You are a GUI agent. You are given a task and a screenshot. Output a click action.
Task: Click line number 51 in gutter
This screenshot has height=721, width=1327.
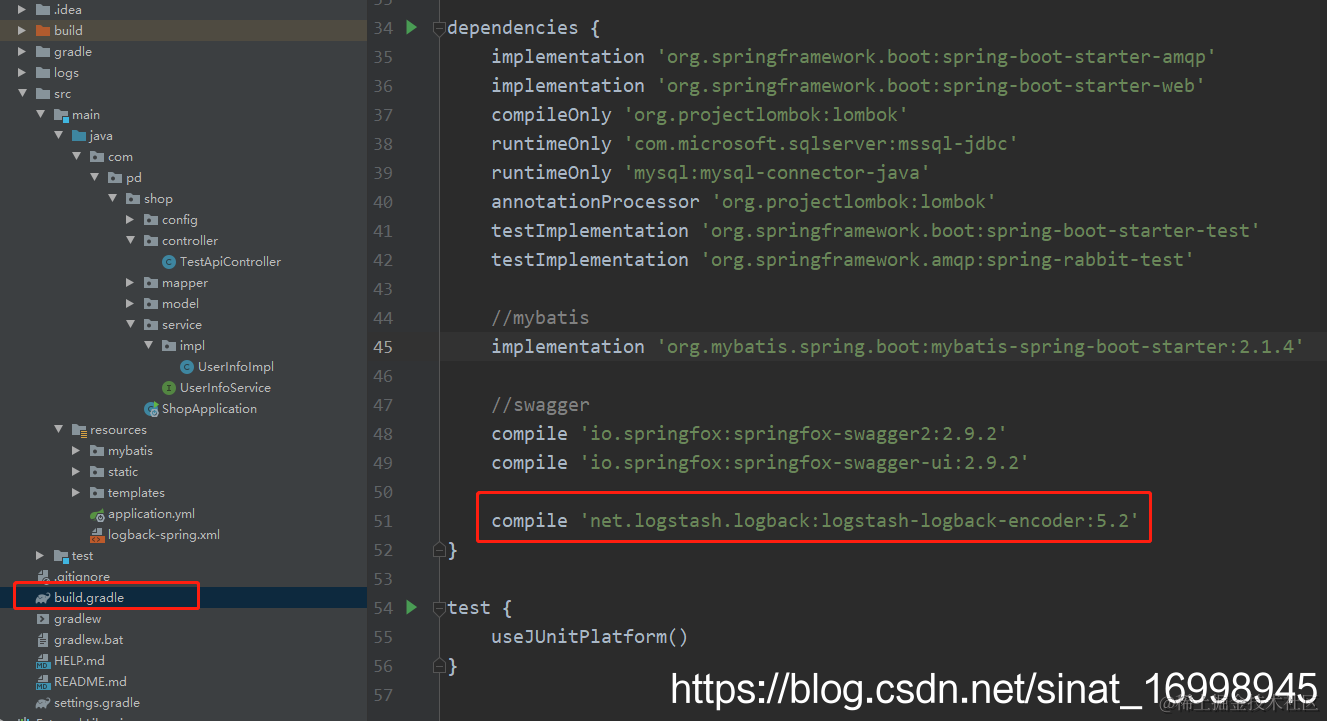click(x=383, y=520)
